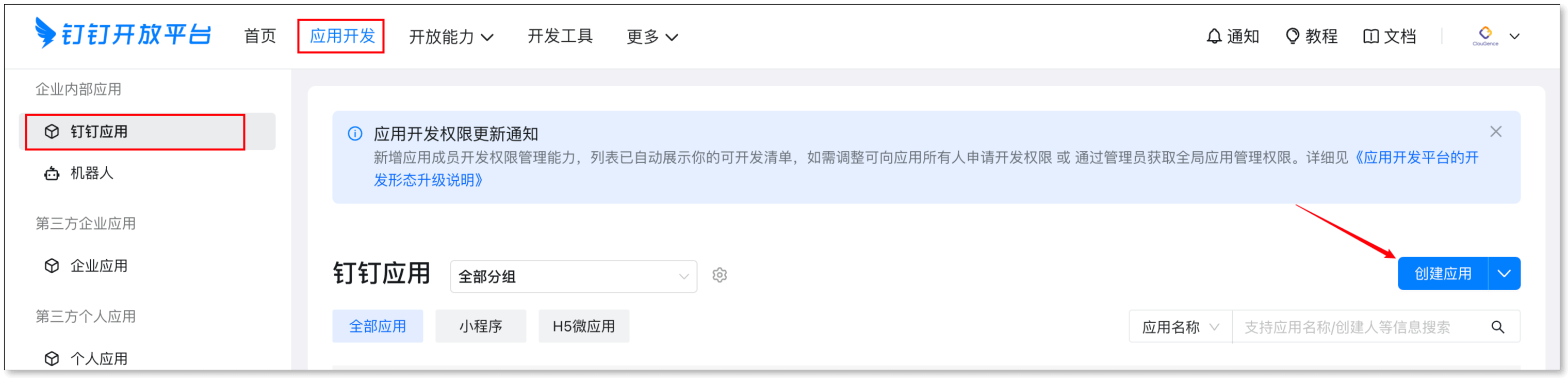
Task: Expand the 开放能力 dropdown menu
Action: pyautogui.click(x=451, y=37)
